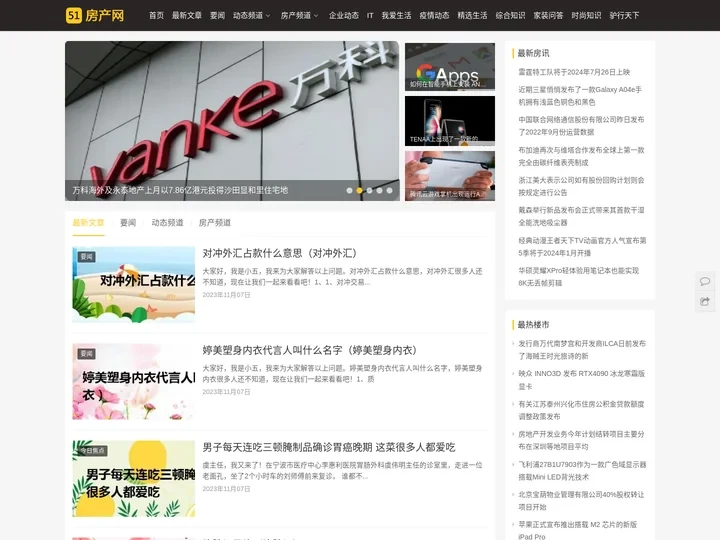Select the first carousel dot
The image size is (720, 540).
coord(349,191)
